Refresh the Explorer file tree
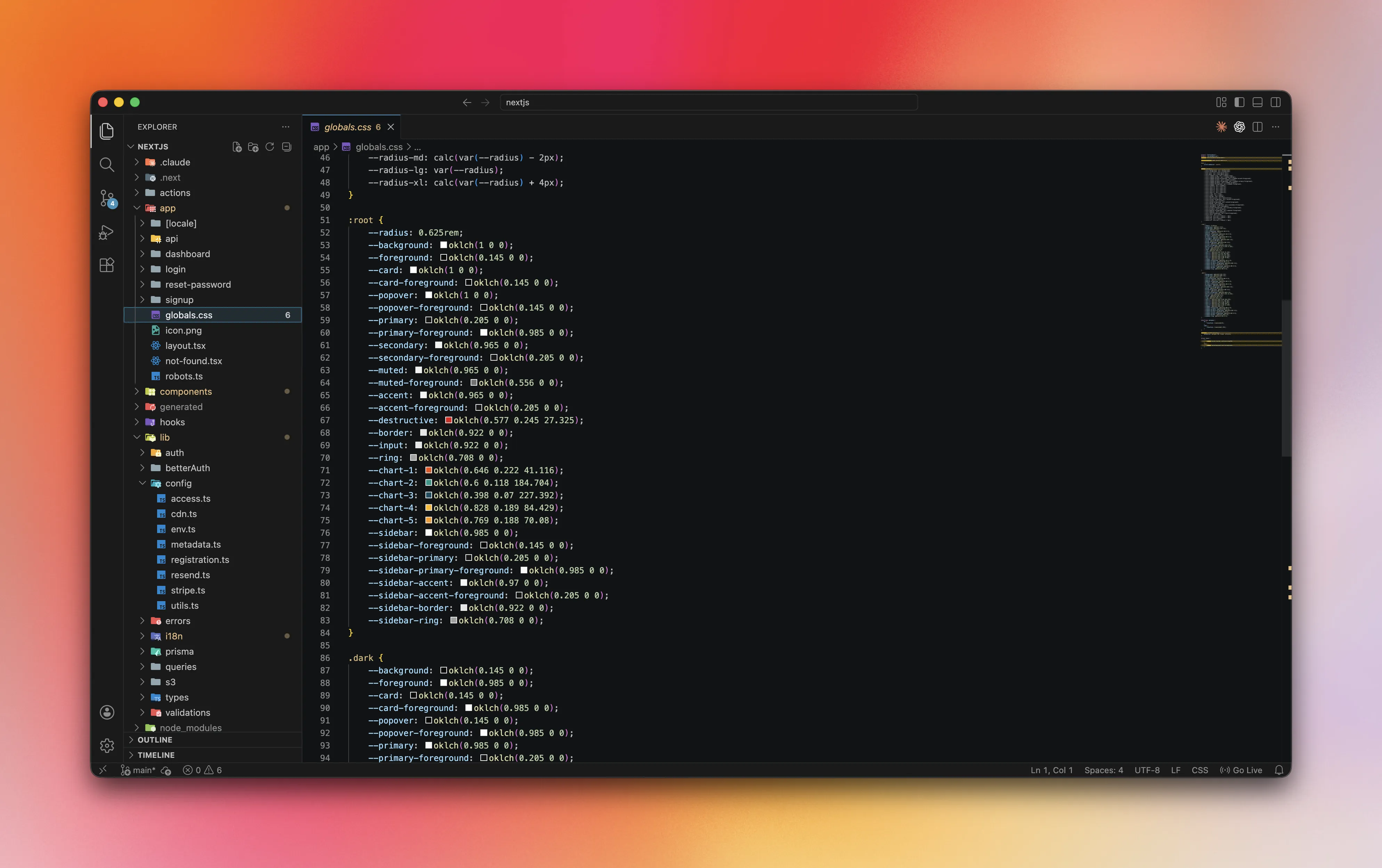 (270, 147)
